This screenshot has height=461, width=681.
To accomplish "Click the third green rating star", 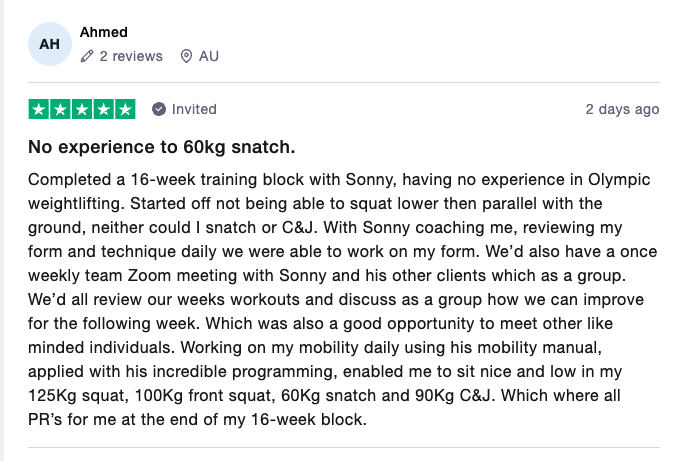I will pos(82,109).
